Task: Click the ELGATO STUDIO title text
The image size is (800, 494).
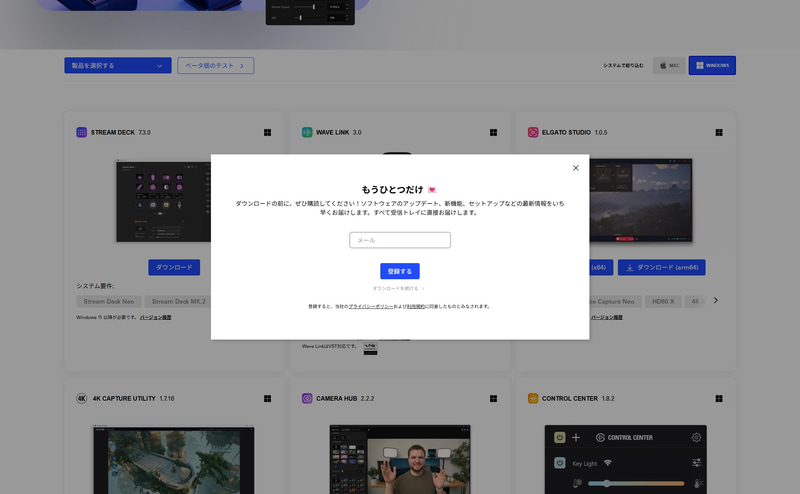Action: pyautogui.click(x=566, y=132)
